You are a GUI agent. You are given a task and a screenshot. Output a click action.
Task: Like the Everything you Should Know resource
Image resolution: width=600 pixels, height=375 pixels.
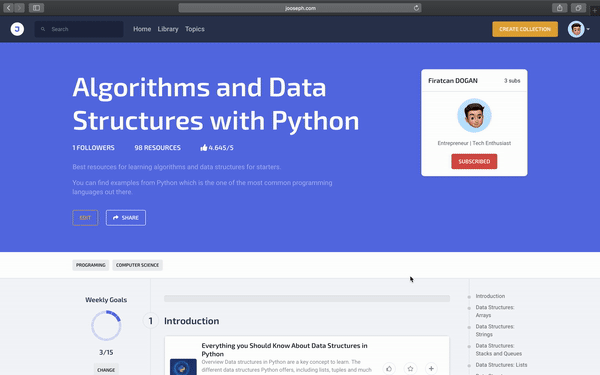click(x=389, y=368)
